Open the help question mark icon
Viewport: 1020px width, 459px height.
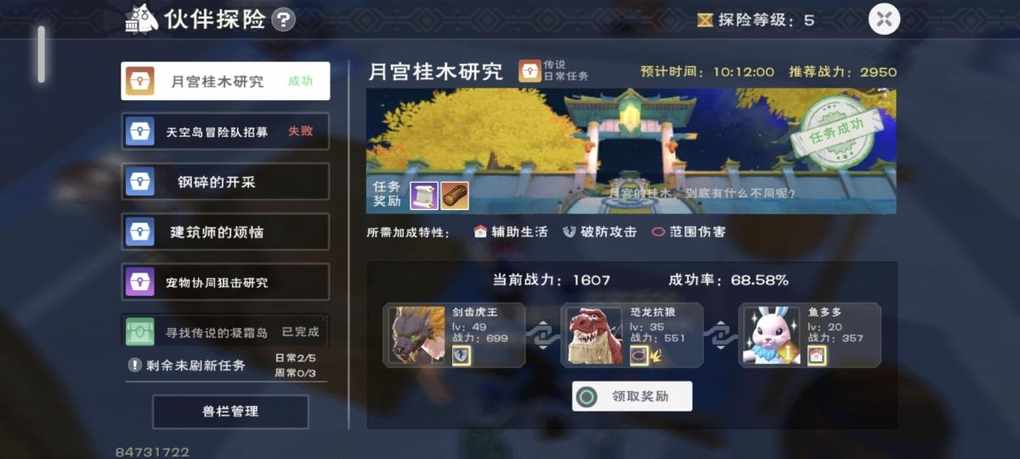(x=283, y=20)
